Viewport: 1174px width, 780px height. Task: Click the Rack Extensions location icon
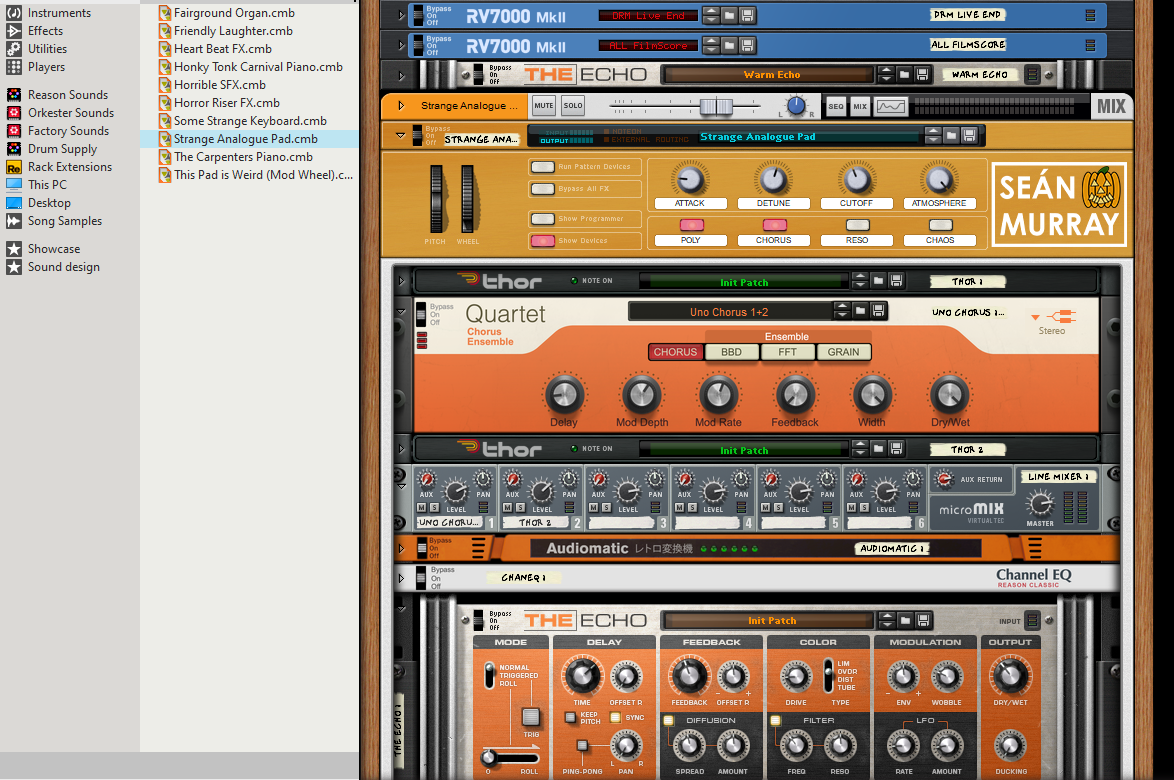pos(14,167)
